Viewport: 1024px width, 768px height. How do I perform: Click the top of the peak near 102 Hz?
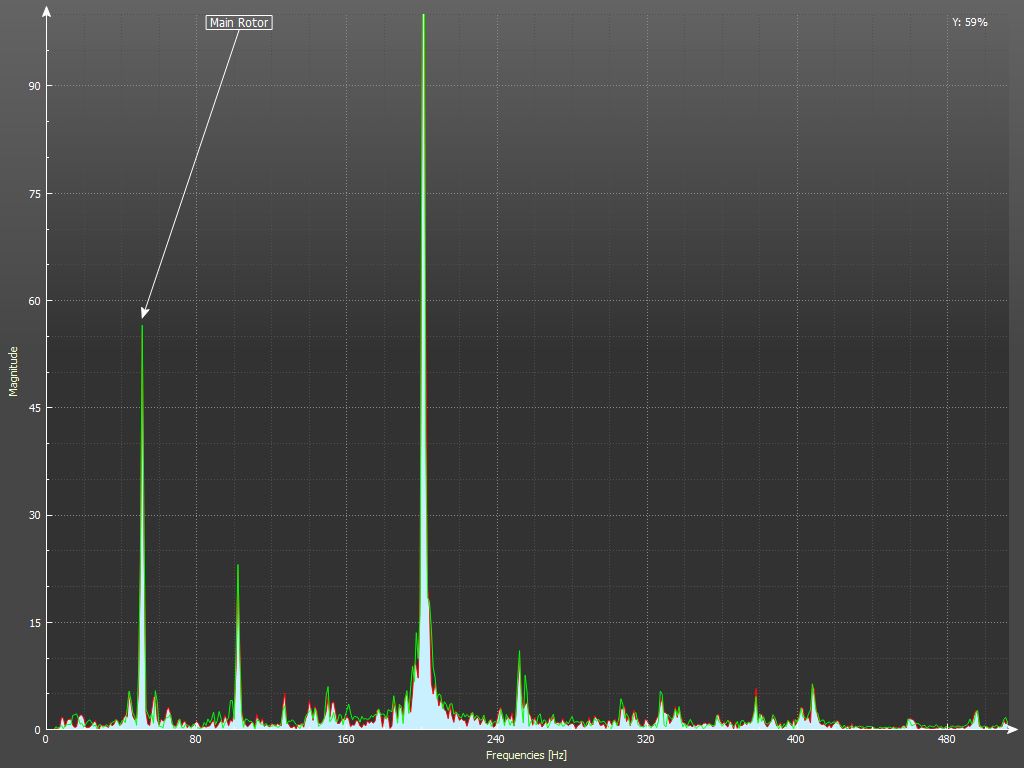[x=237, y=567]
